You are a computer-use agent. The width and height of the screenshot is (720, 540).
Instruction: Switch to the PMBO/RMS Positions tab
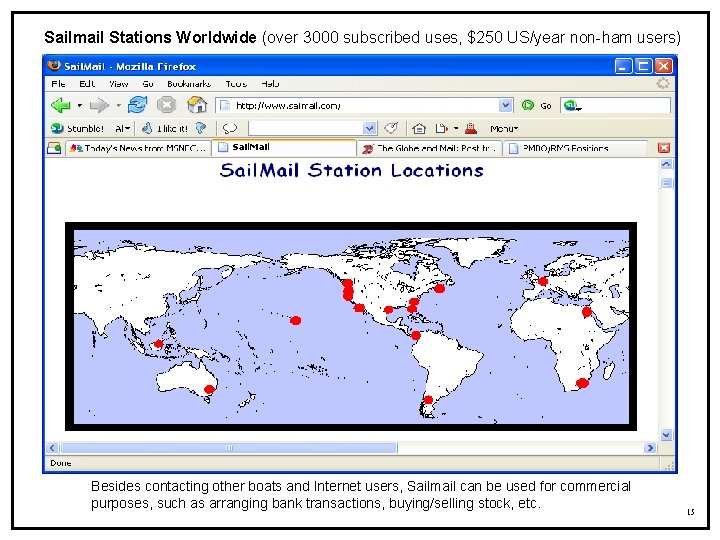click(576, 148)
